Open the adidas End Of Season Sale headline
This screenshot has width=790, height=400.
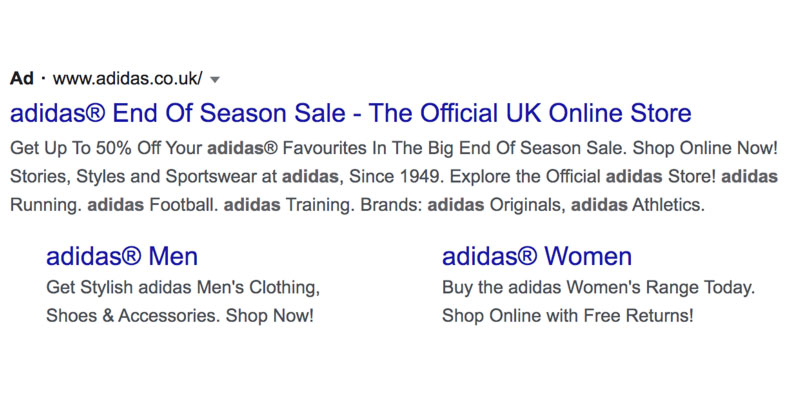point(350,111)
